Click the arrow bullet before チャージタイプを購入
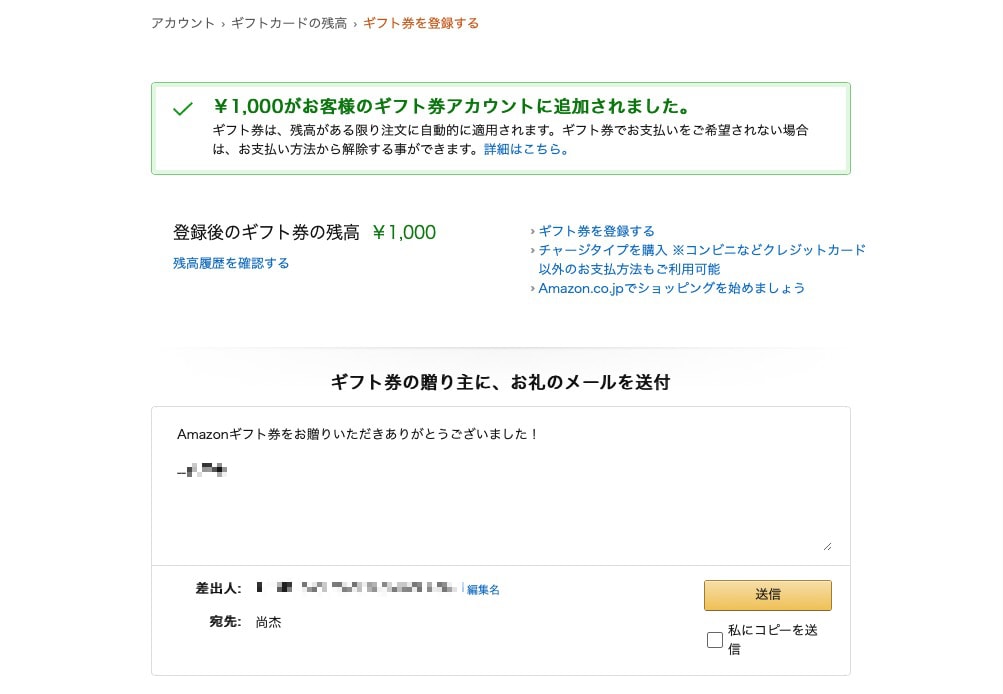1003x694 pixels. [533, 250]
